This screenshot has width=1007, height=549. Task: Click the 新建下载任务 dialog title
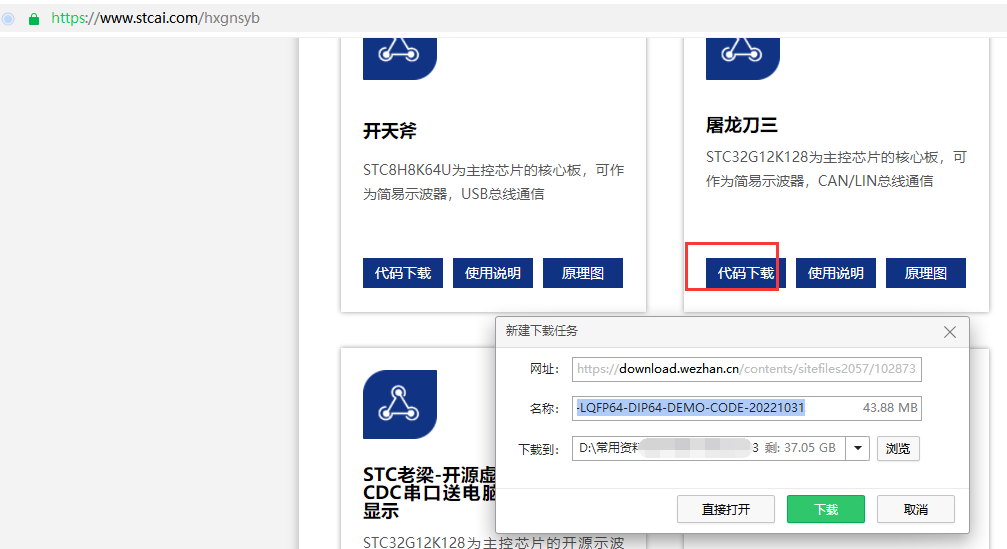[x=541, y=331]
